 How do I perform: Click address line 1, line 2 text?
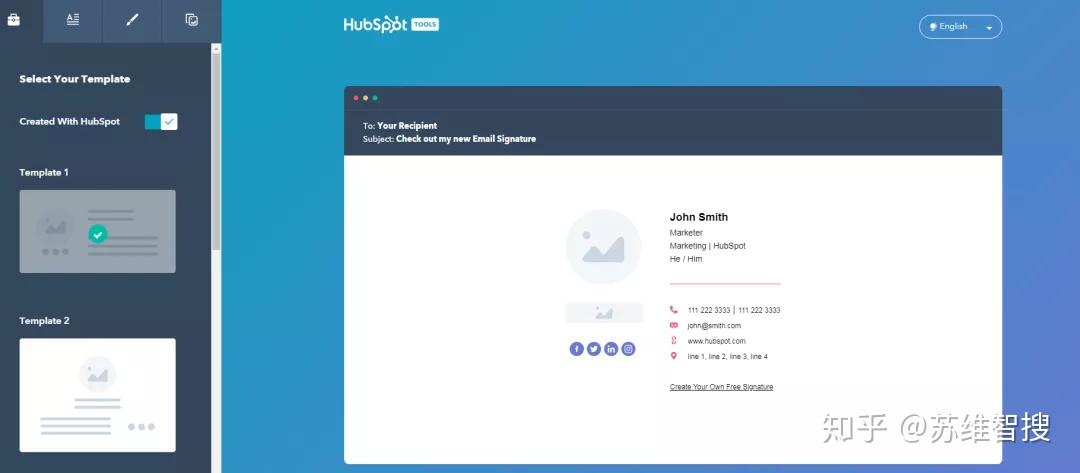[727, 357]
